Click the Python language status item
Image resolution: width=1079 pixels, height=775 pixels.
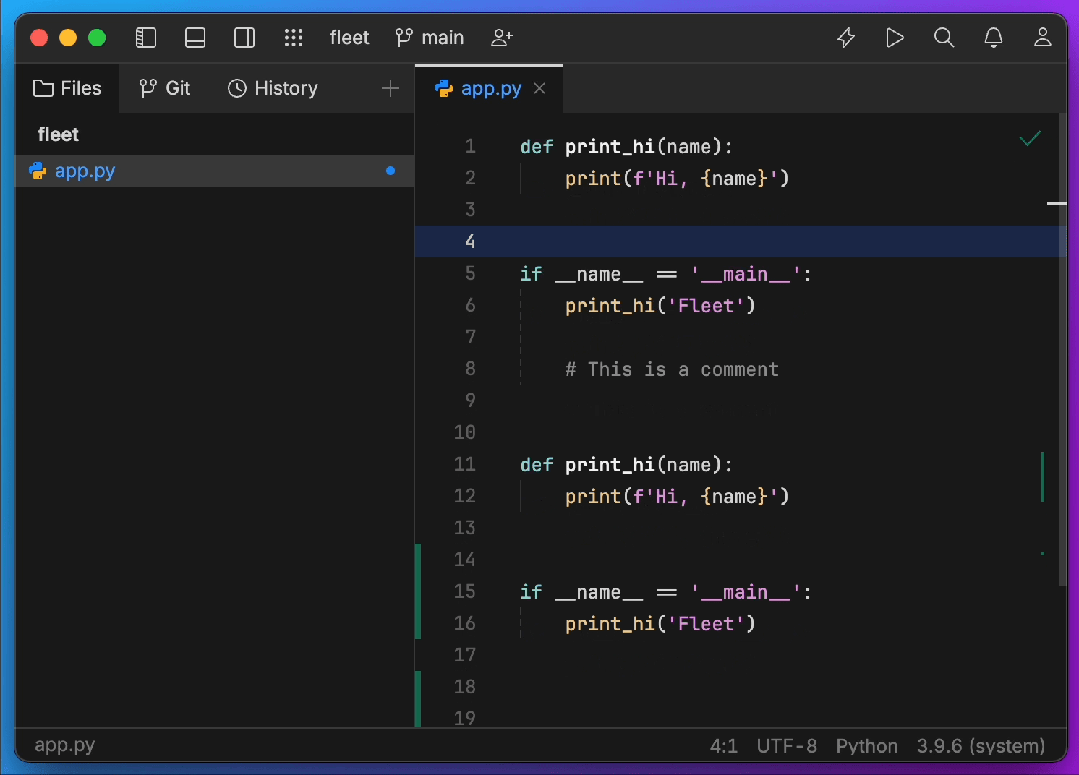[x=866, y=746]
